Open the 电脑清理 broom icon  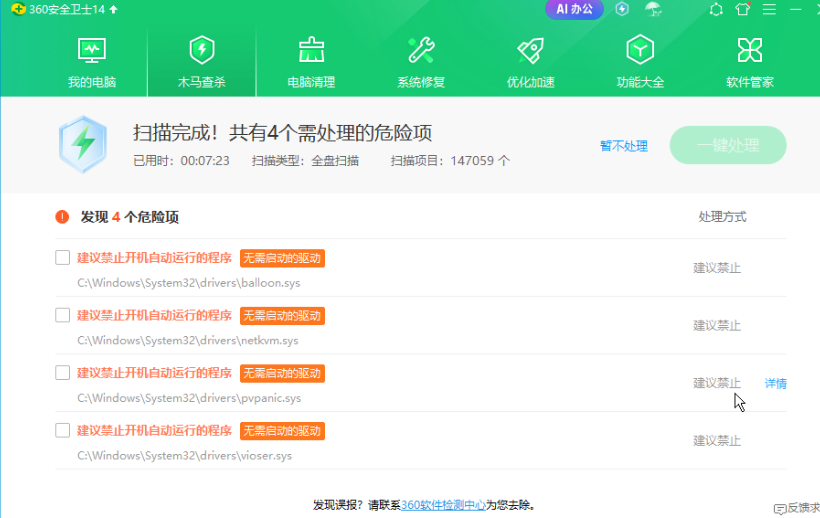pos(311,51)
